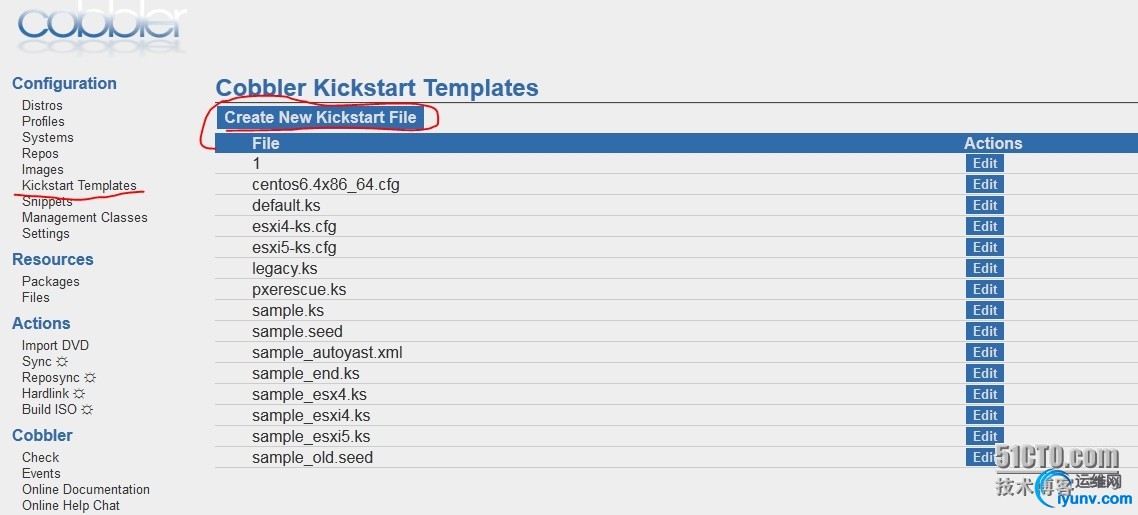This screenshot has width=1138, height=515.
Task: Edit default.ks template
Action: 984,205
